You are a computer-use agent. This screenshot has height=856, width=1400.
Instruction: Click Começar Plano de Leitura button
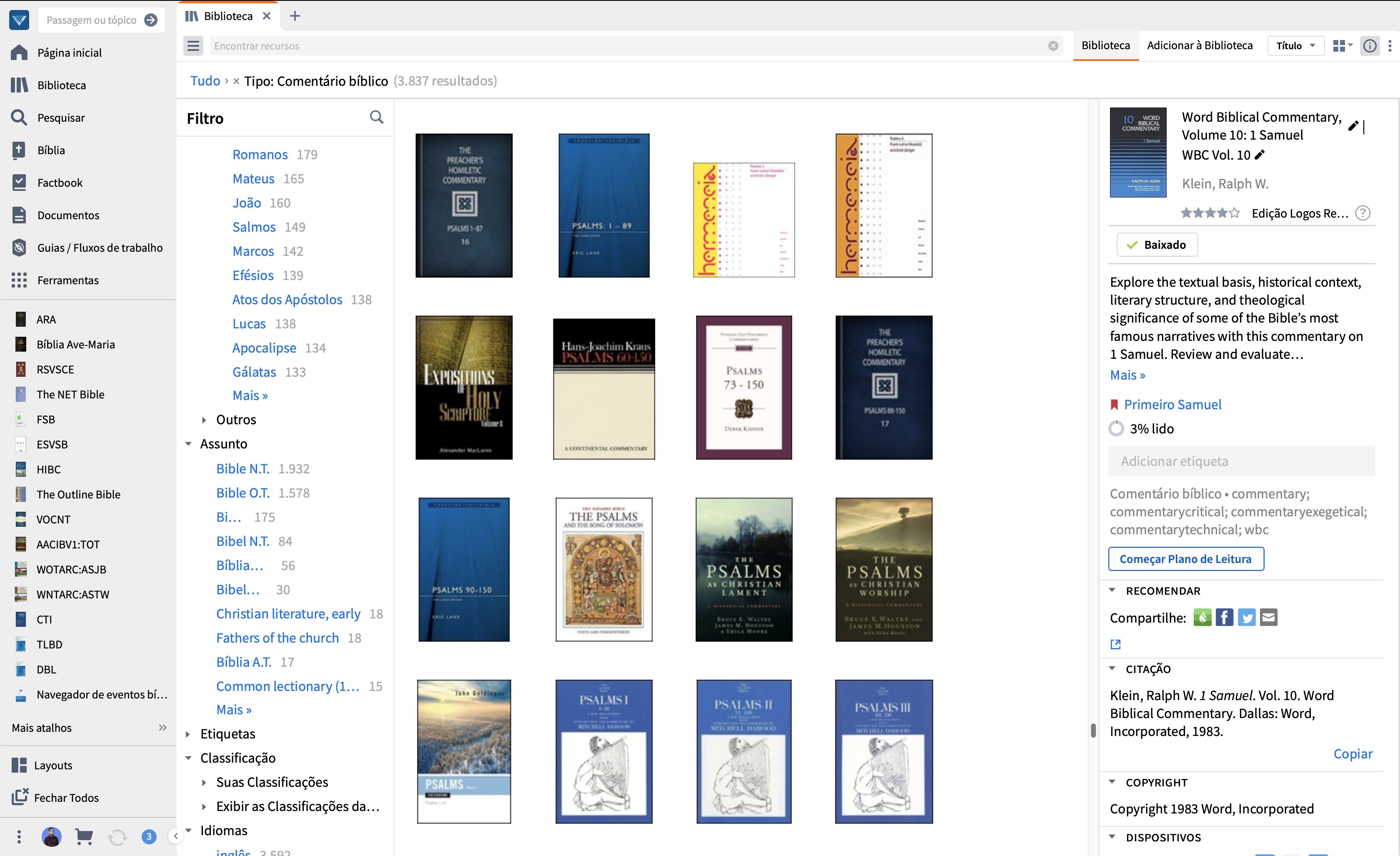(x=1186, y=559)
